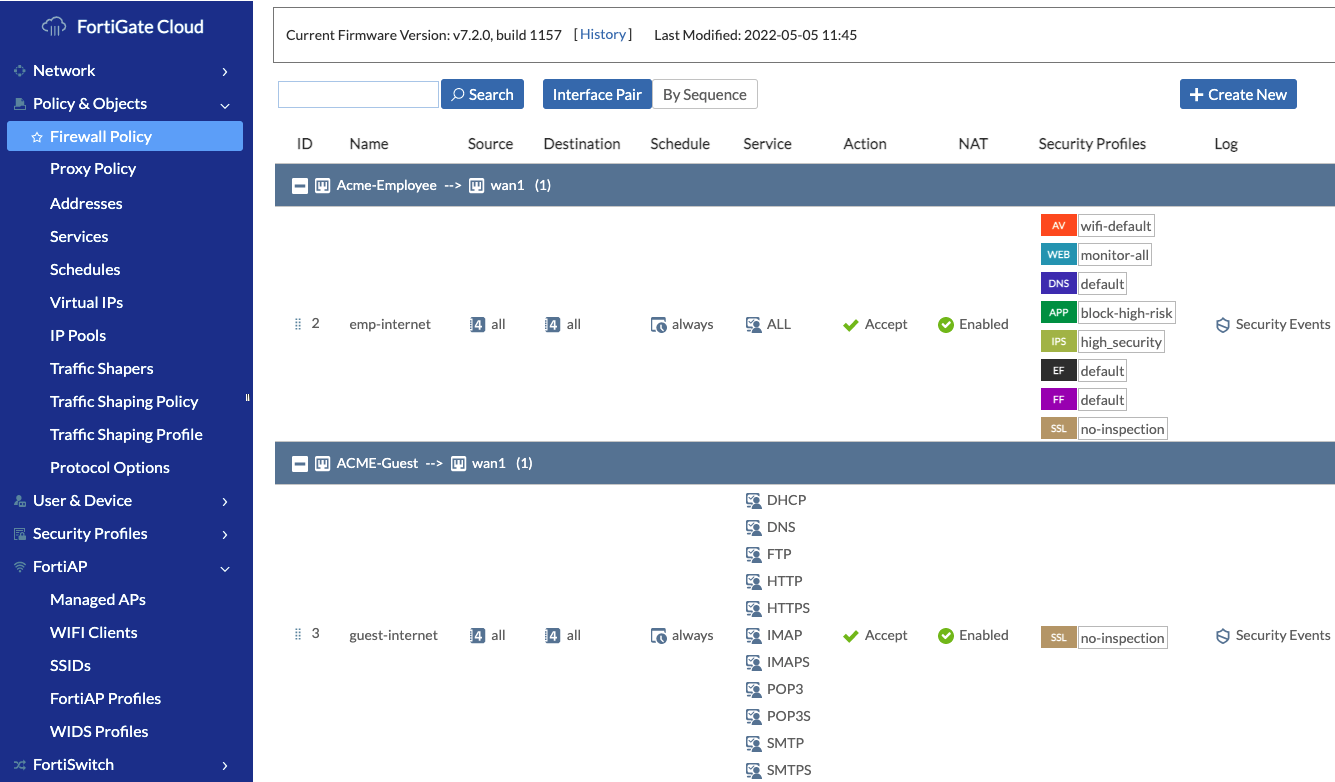
Task: Click the SSL badge in emp-internet row
Action: point(1058,429)
